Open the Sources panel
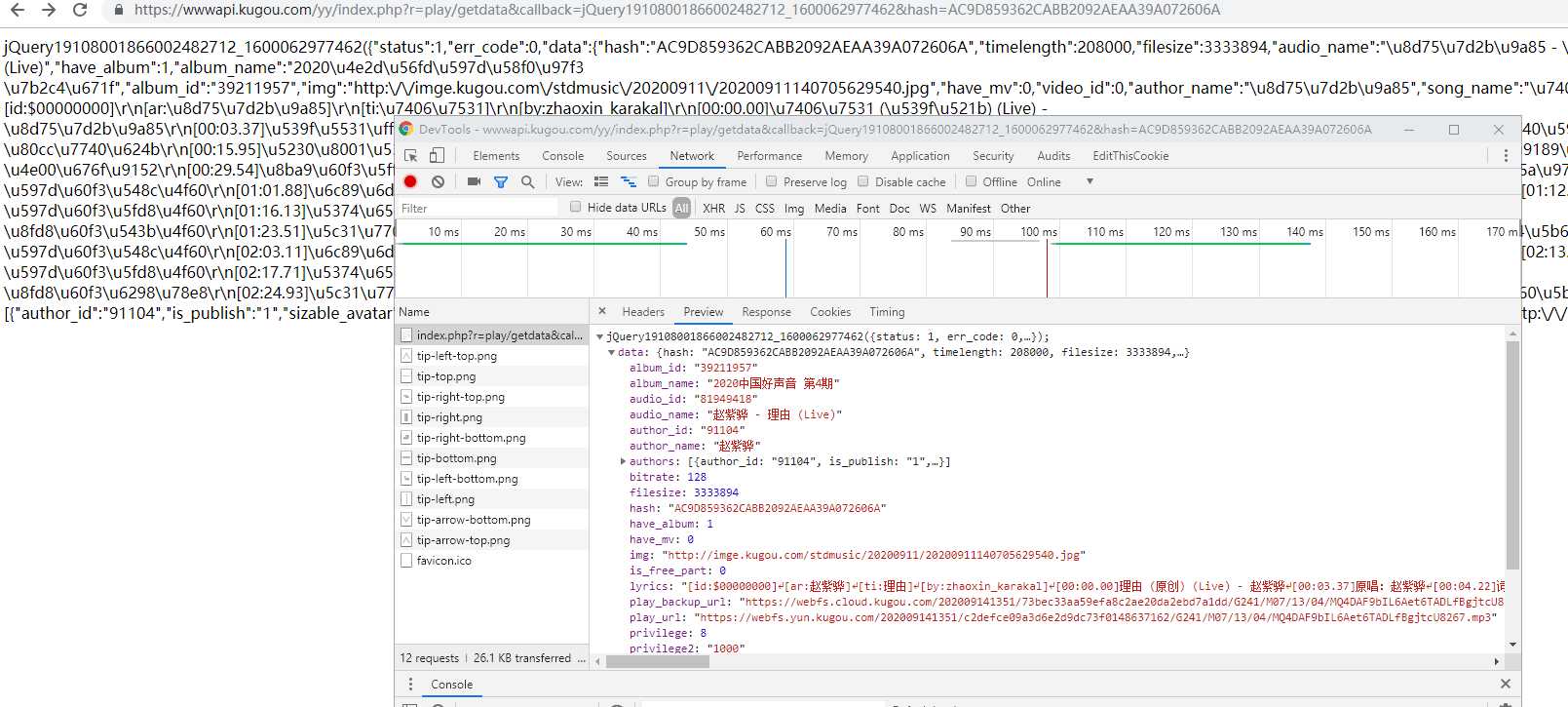The height and width of the screenshot is (707, 1568). coord(627,156)
